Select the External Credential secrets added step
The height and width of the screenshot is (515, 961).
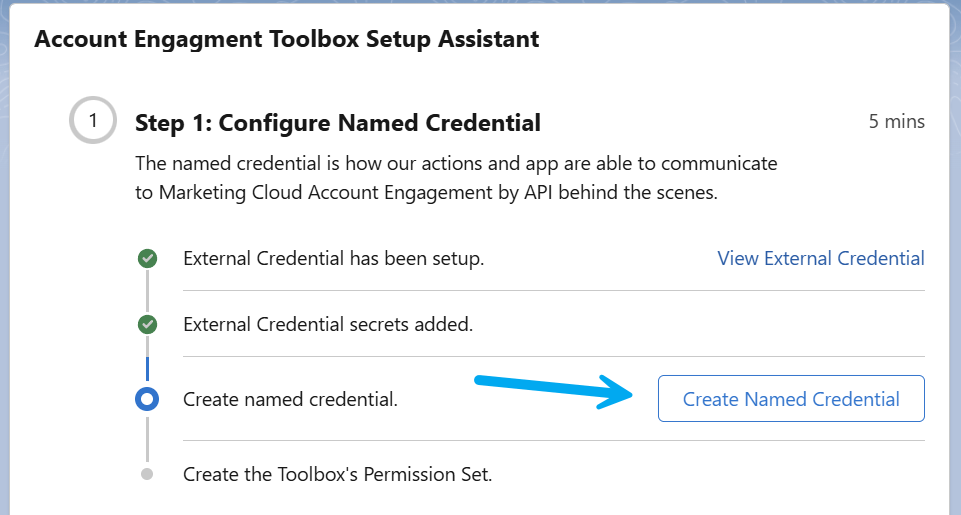[x=328, y=324]
